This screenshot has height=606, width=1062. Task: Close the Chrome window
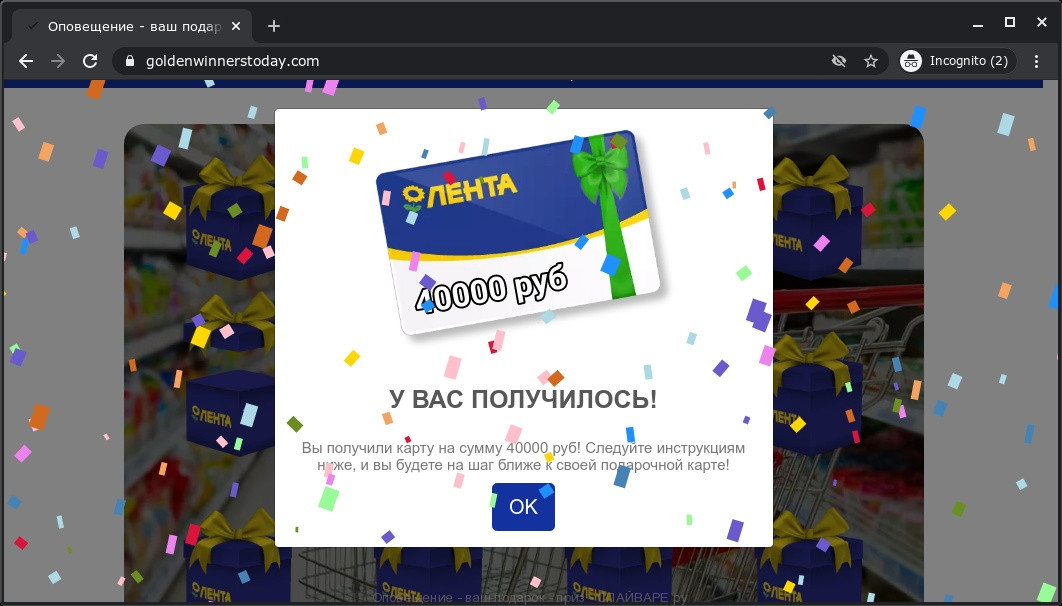coord(1042,23)
